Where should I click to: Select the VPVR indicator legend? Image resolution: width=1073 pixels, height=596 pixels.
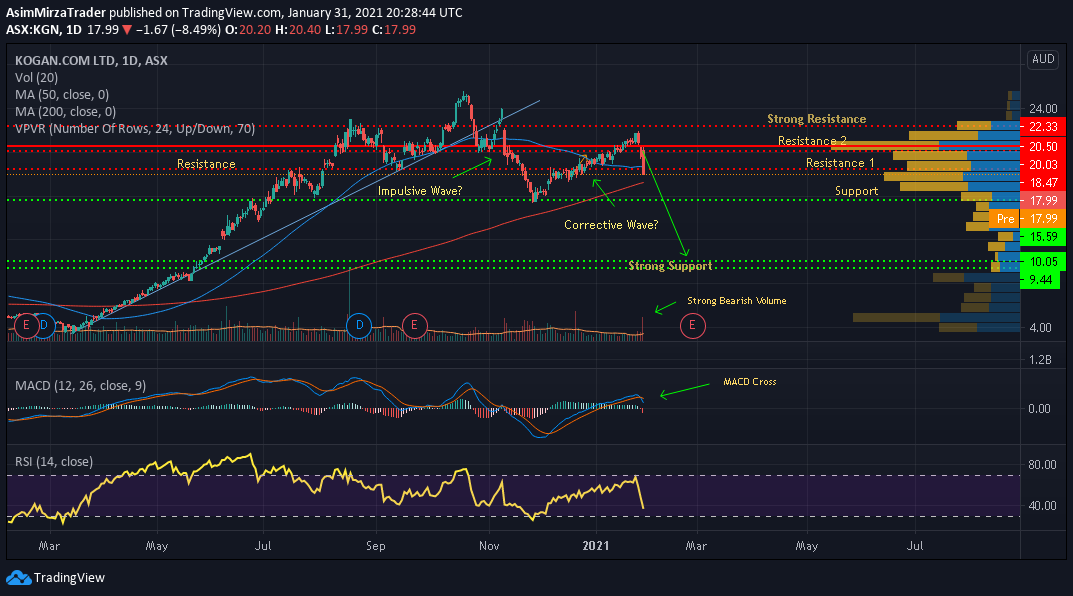point(135,129)
